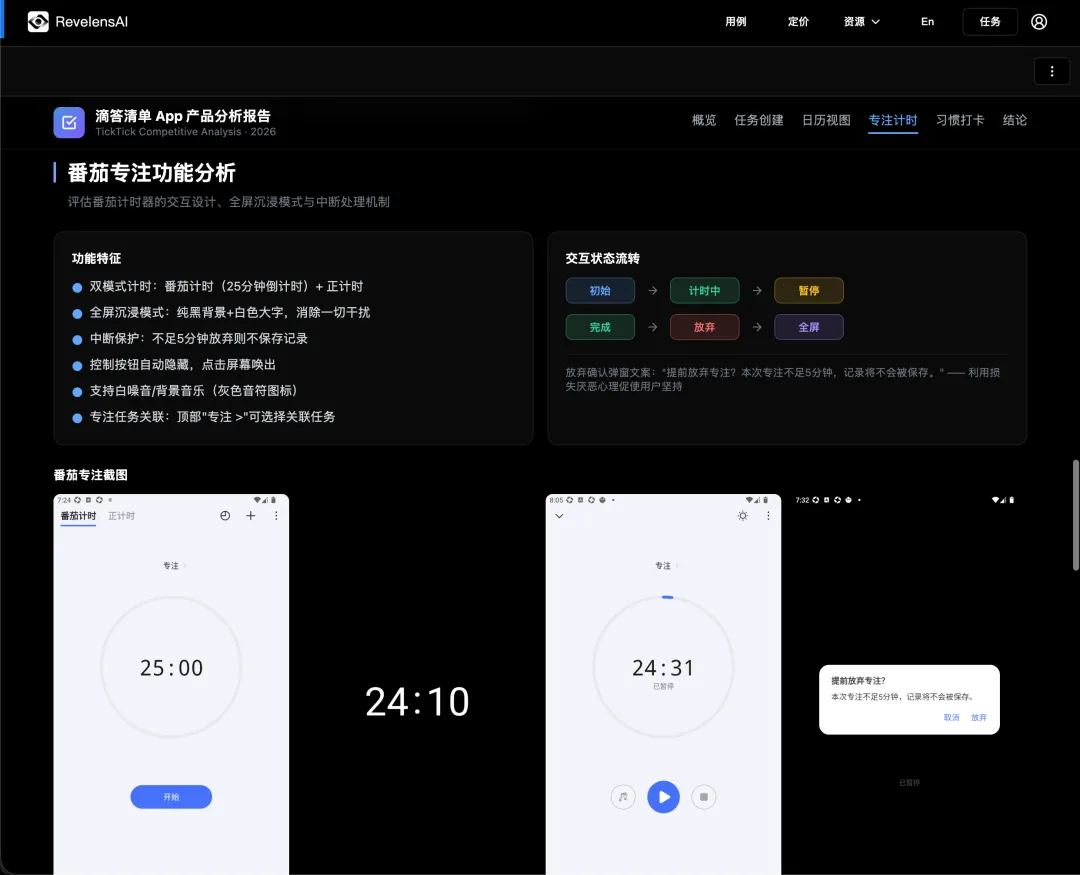Click the brightness sun icon in paused screenshot
Viewport: 1080px width, 875px height.
coord(742,516)
